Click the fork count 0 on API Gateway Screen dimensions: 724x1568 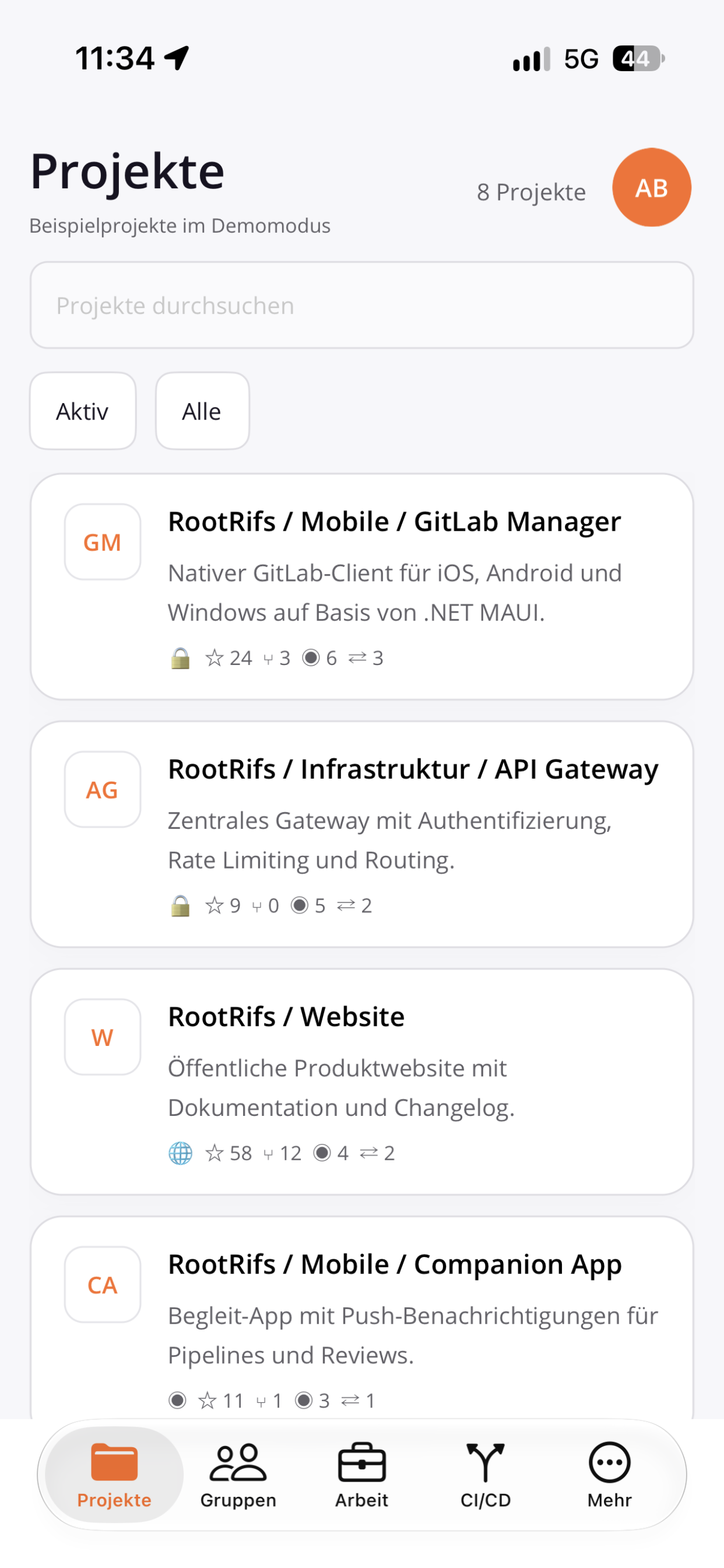[x=265, y=906]
